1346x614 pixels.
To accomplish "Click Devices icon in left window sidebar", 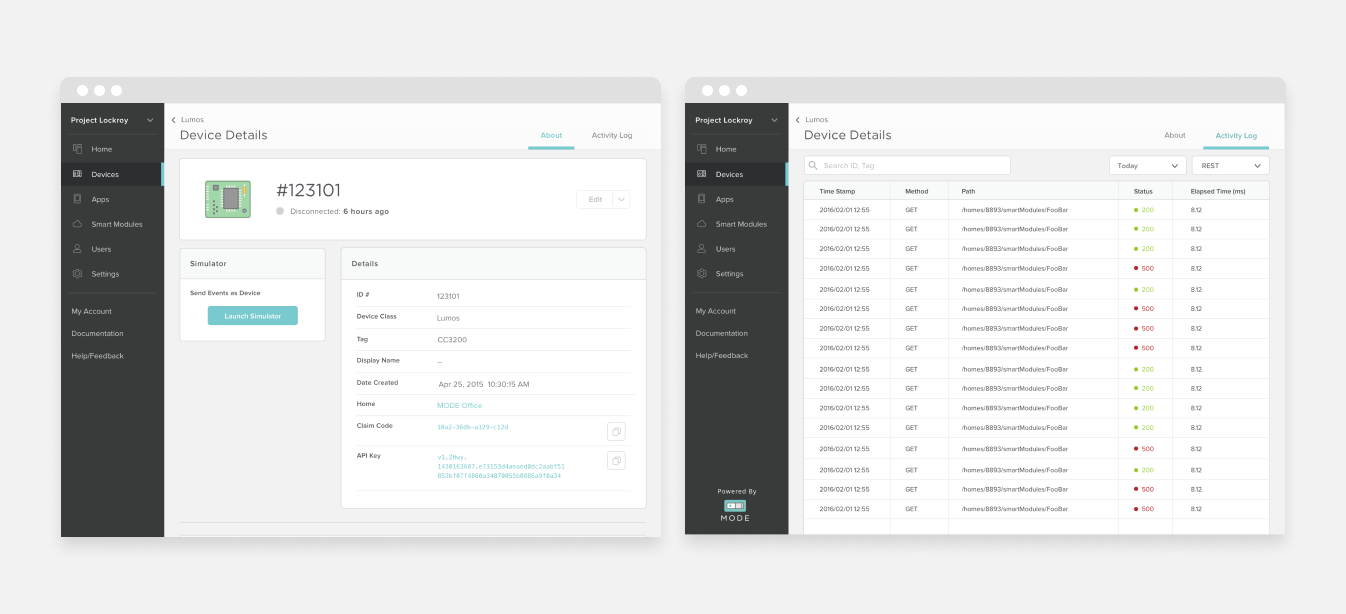I will click(77, 174).
